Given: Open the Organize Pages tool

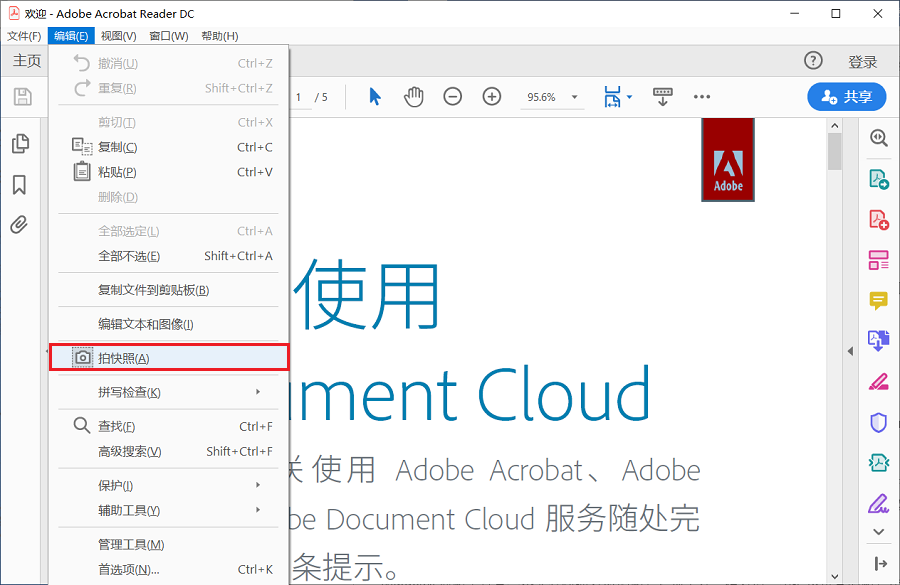Looking at the screenshot, I should pos(879,260).
